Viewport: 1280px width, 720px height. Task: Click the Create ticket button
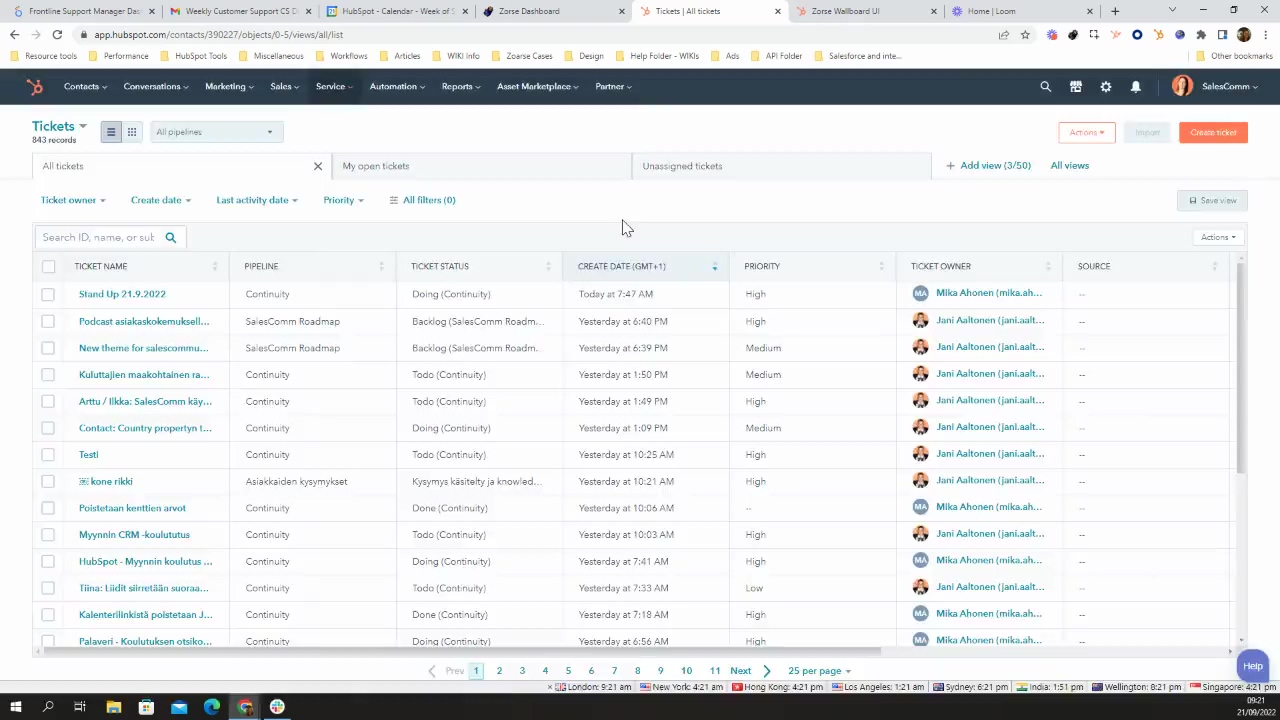pos(1213,132)
